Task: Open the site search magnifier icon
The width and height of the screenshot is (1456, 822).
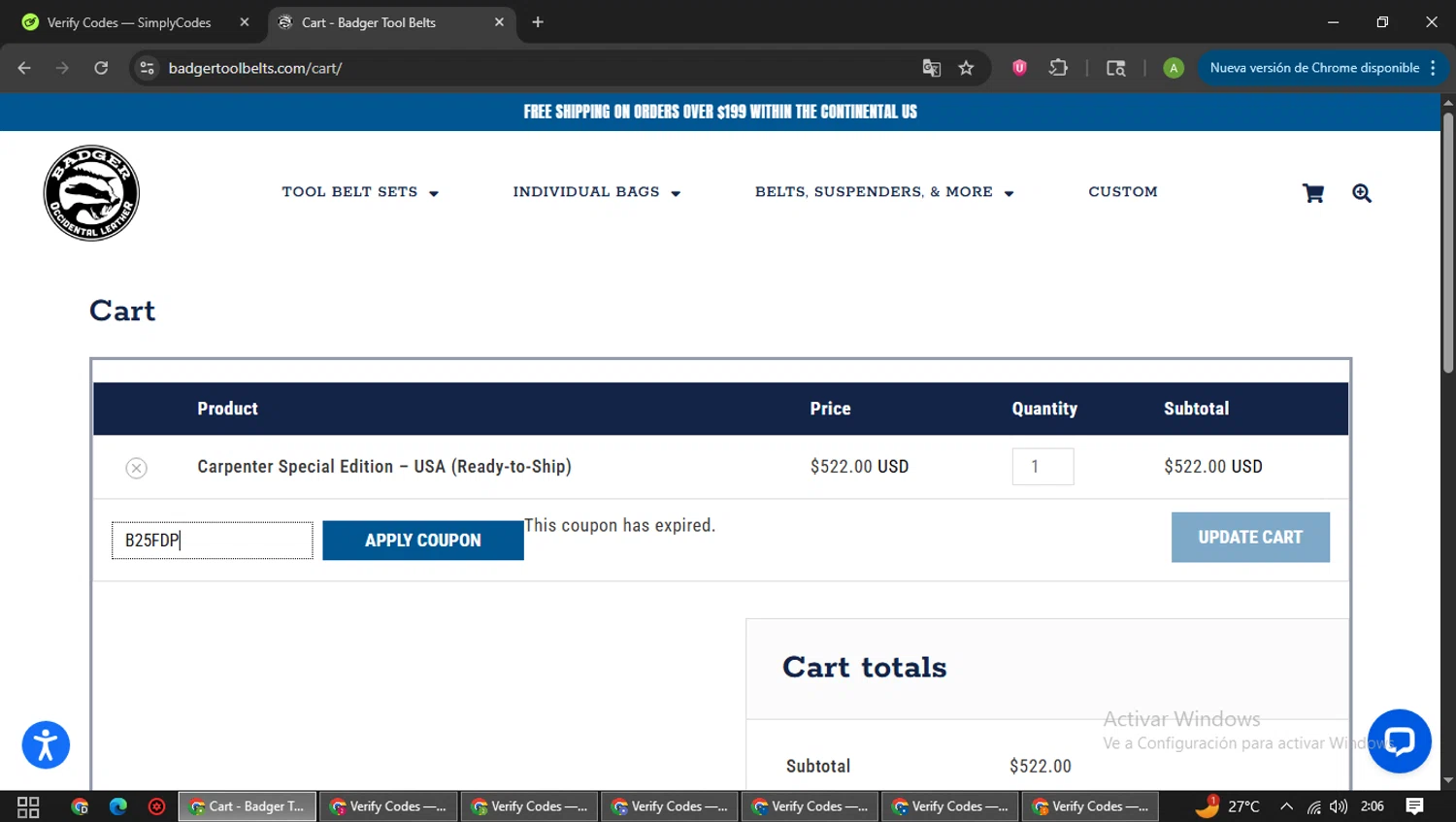Action: [x=1362, y=193]
